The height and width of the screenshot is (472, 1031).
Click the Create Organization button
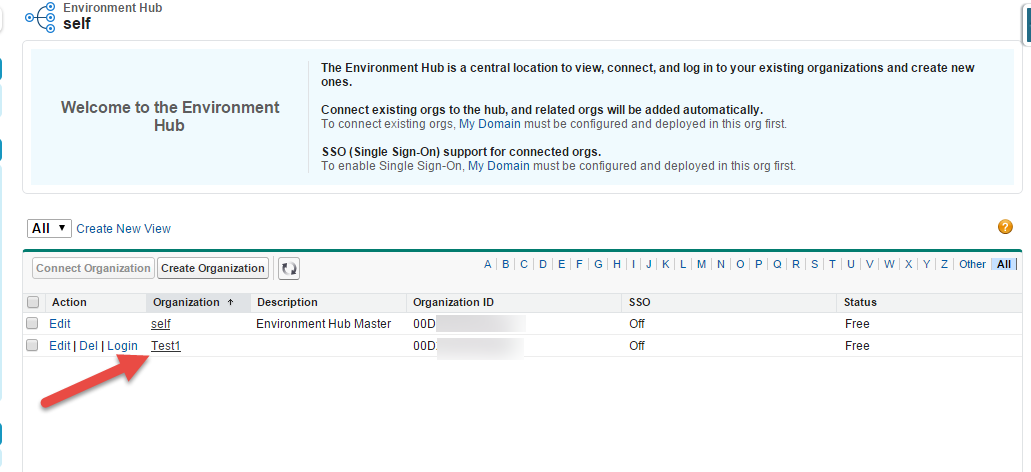point(214,268)
